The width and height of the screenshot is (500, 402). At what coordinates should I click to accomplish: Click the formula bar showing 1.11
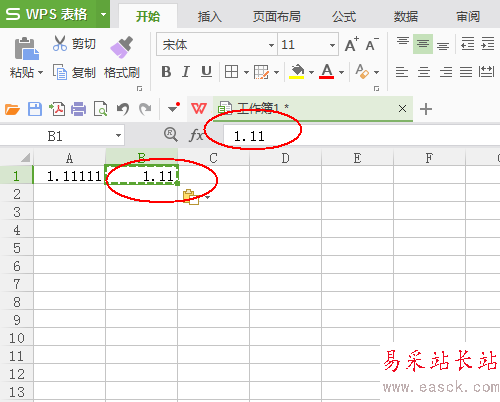coord(362,136)
